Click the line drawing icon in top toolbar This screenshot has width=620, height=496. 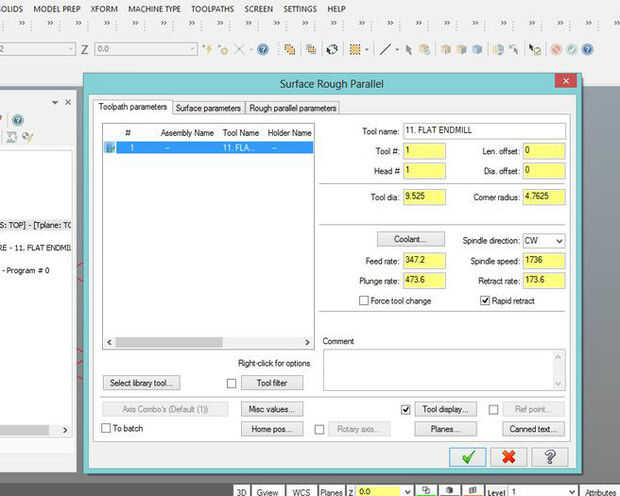pyautogui.click(x=387, y=48)
